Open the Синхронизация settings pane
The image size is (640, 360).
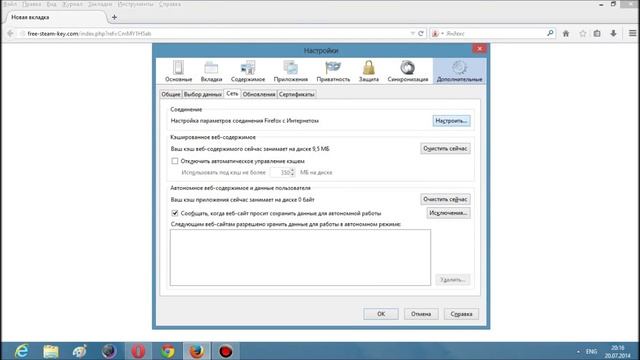tap(408, 71)
